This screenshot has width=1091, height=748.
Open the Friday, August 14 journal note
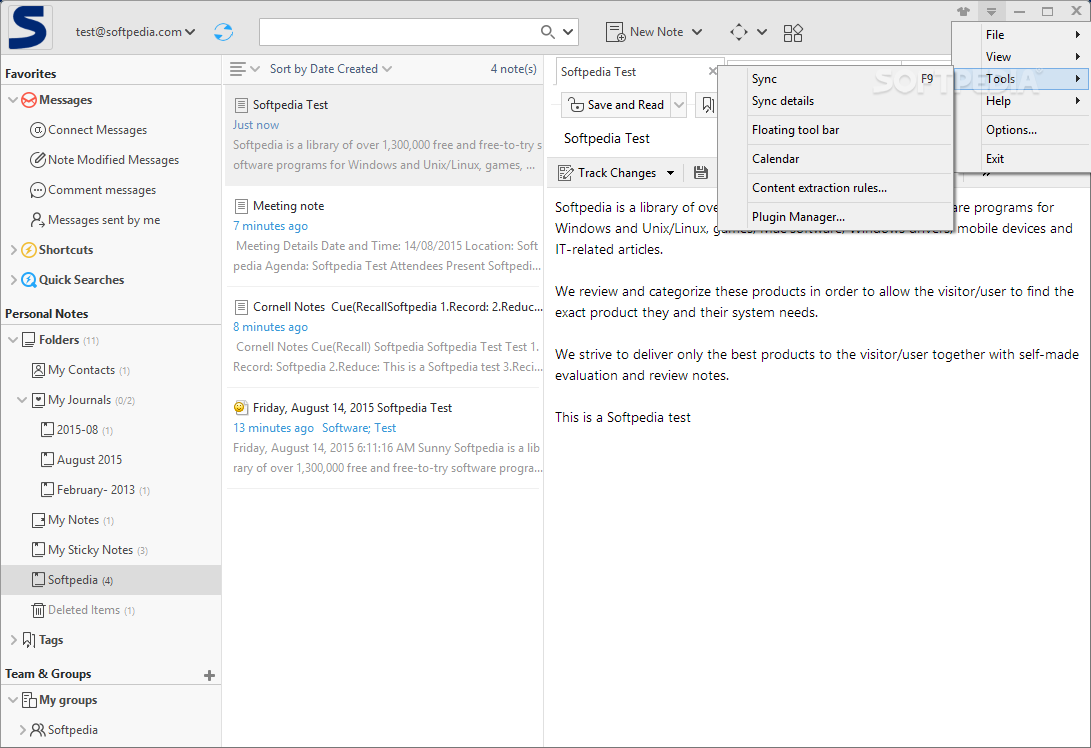383,438
